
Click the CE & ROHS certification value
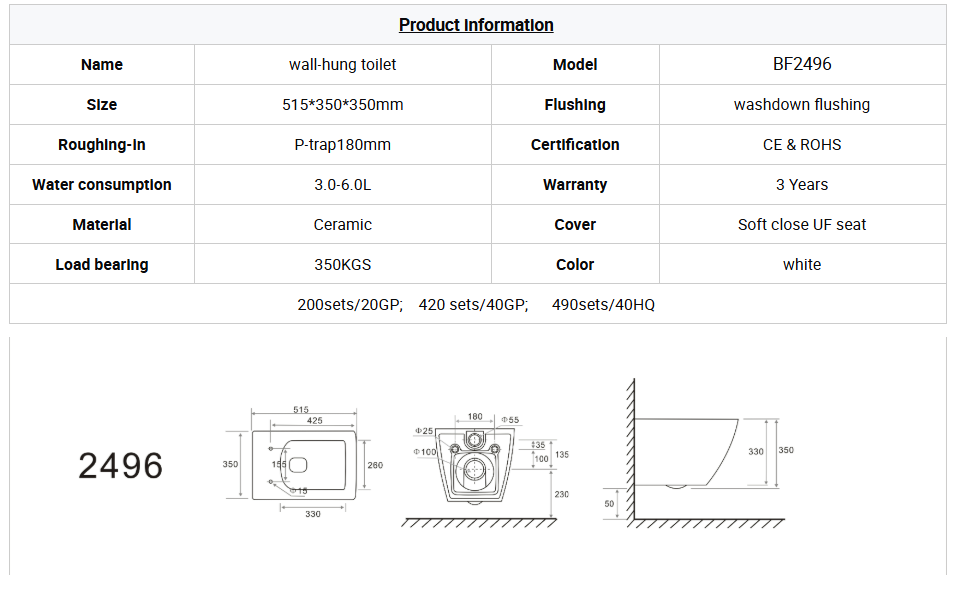802,144
